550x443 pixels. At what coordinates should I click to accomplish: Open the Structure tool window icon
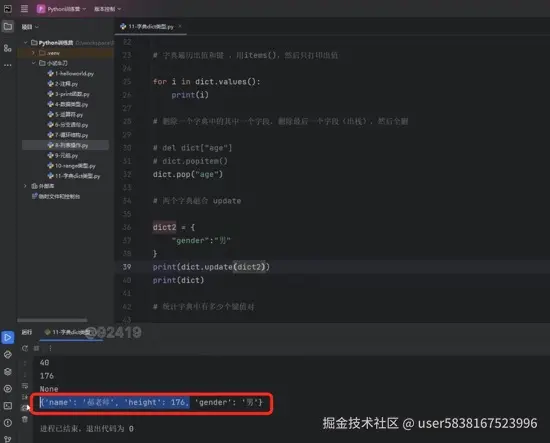click(8, 48)
